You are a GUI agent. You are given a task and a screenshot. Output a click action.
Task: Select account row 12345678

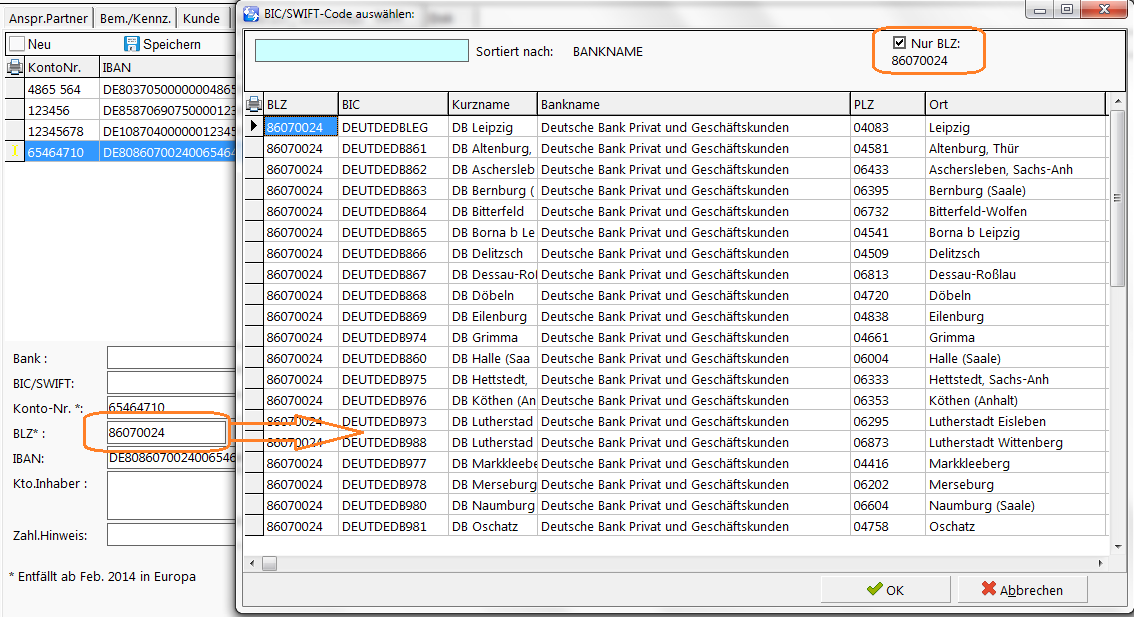click(131, 131)
